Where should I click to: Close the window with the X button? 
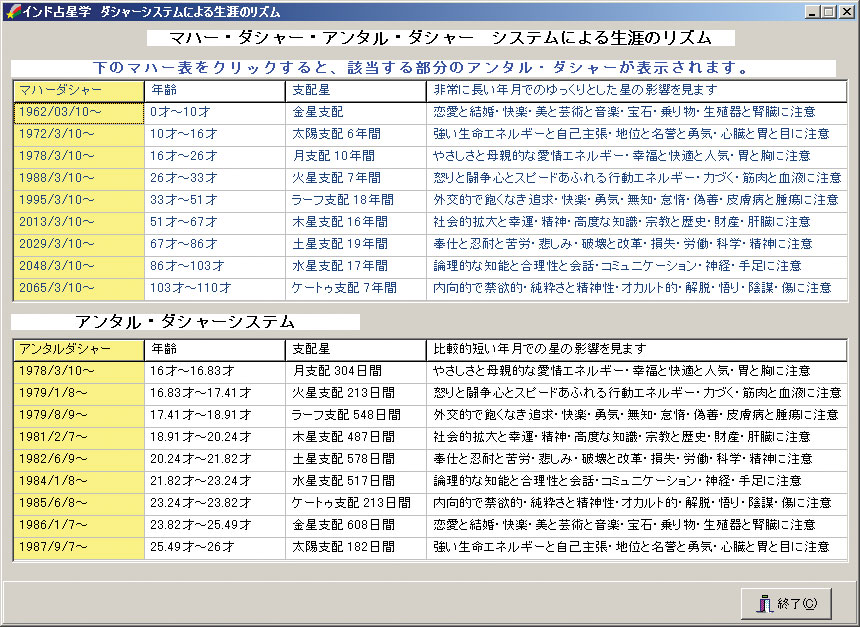coord(846,12)
